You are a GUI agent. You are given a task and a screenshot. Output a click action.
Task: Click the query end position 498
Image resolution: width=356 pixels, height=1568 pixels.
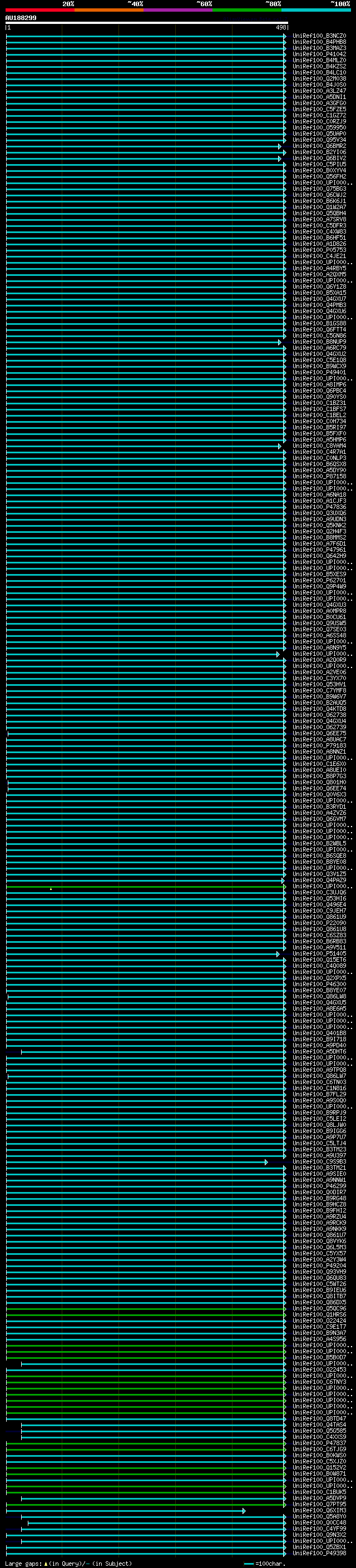click(x=280, y=27)
